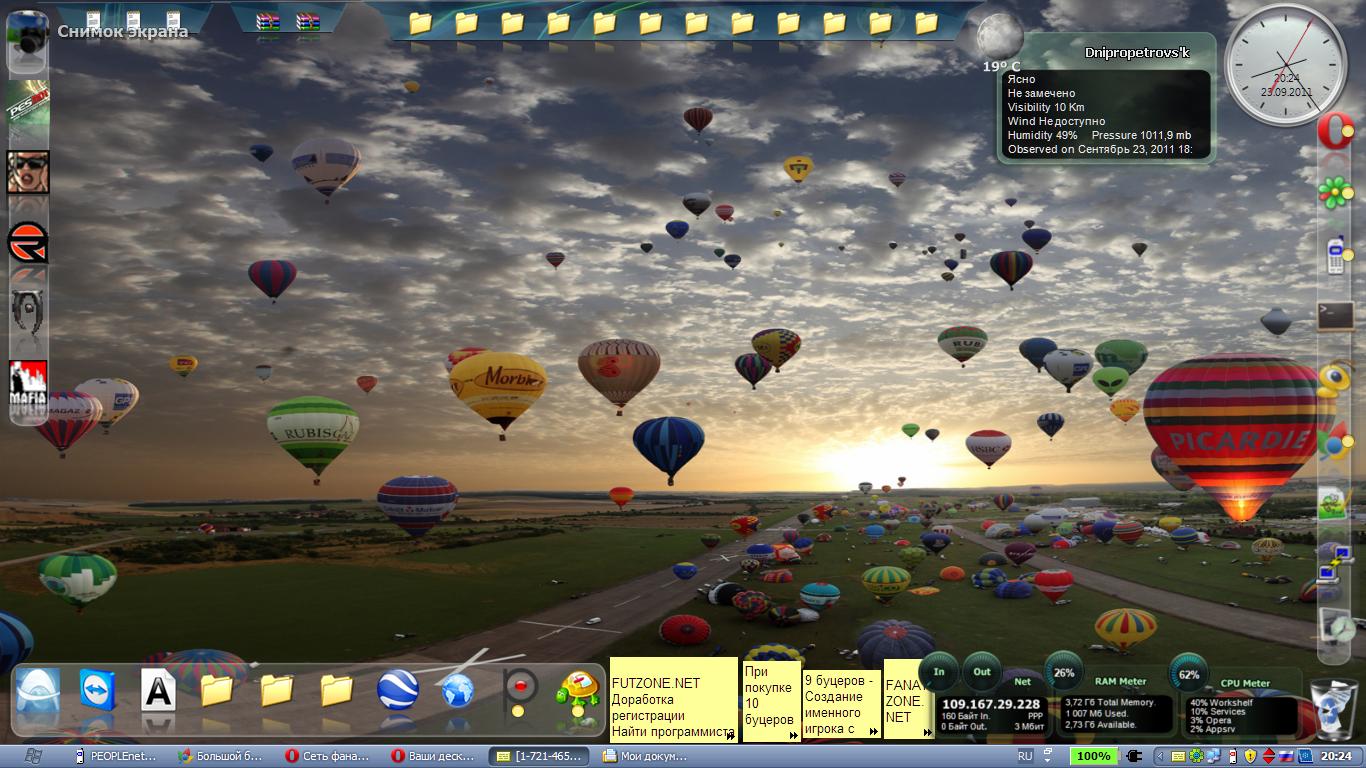Launch Google Chrome from right dock

coord(1332,440)
